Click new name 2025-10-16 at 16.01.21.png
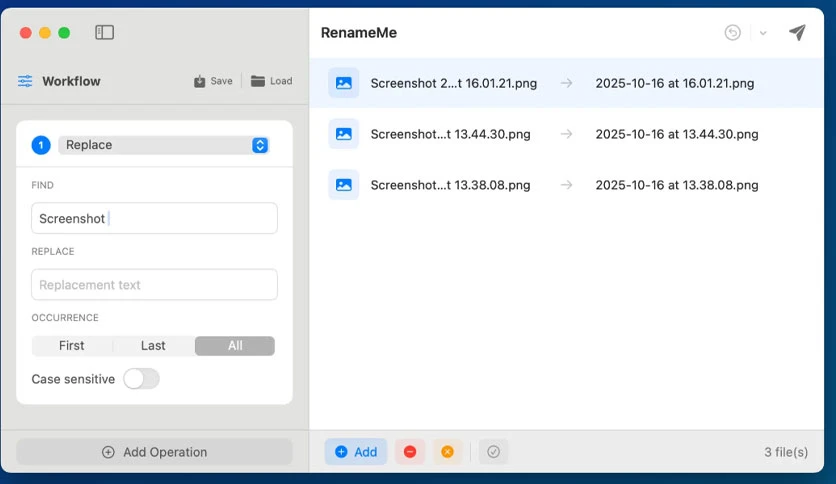The image size is (836, 484). pos(674,83)
